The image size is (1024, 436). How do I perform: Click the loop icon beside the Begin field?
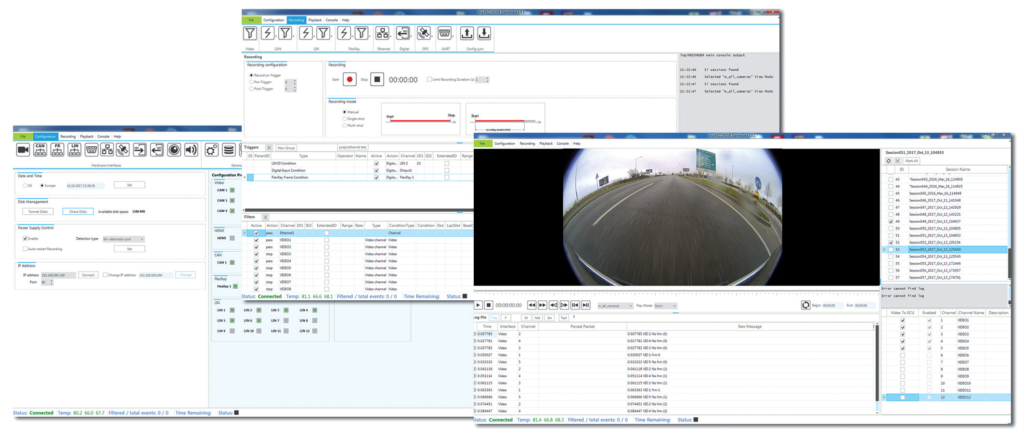(x=806, y=305)
